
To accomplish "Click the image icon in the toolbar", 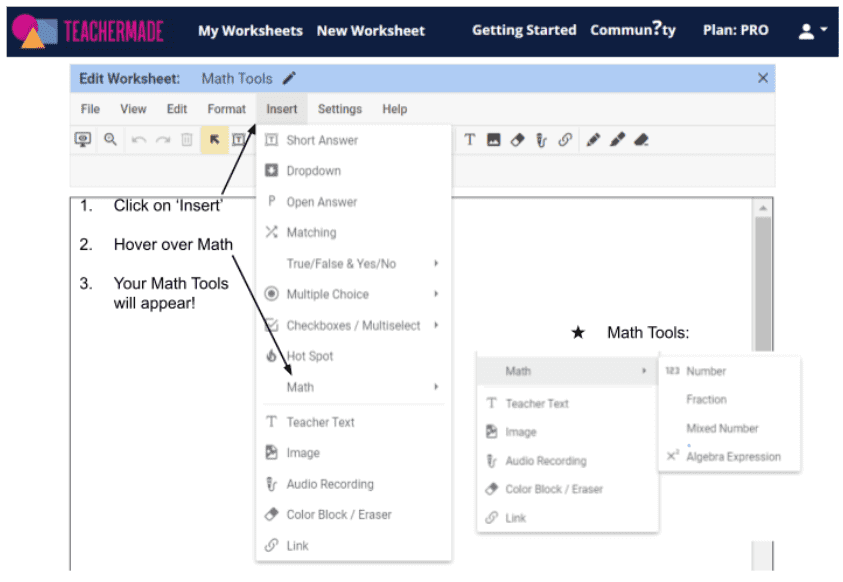I will click(x=494, y=140).
